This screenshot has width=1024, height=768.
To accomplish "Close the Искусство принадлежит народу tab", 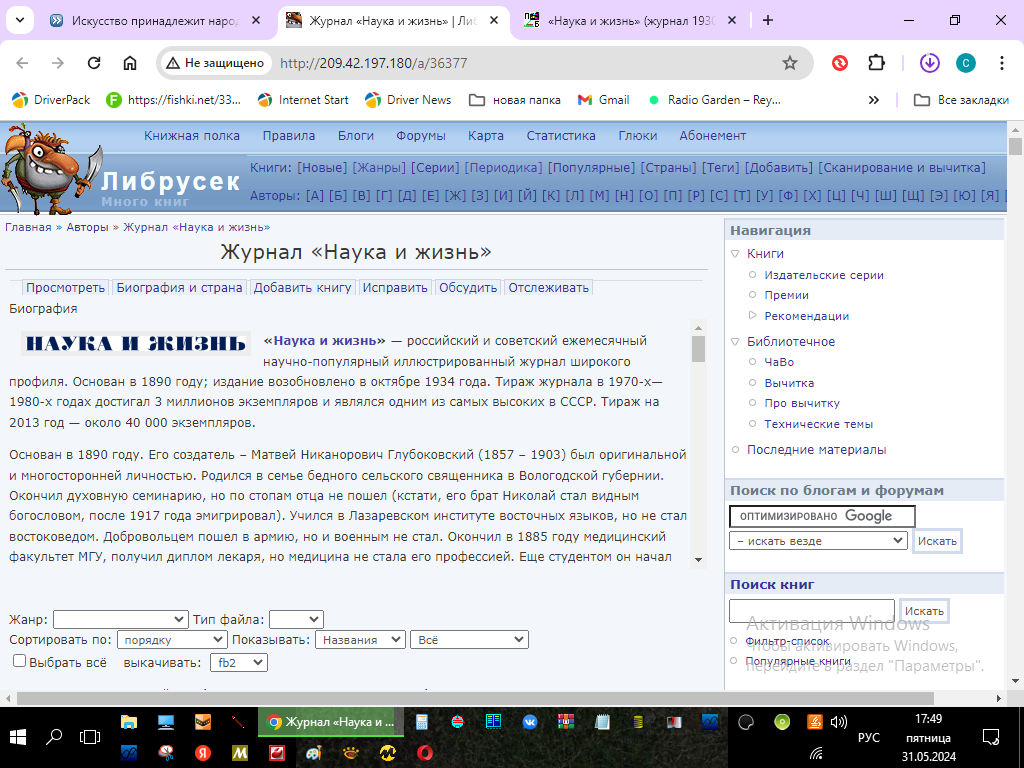I will click(256, 20).
